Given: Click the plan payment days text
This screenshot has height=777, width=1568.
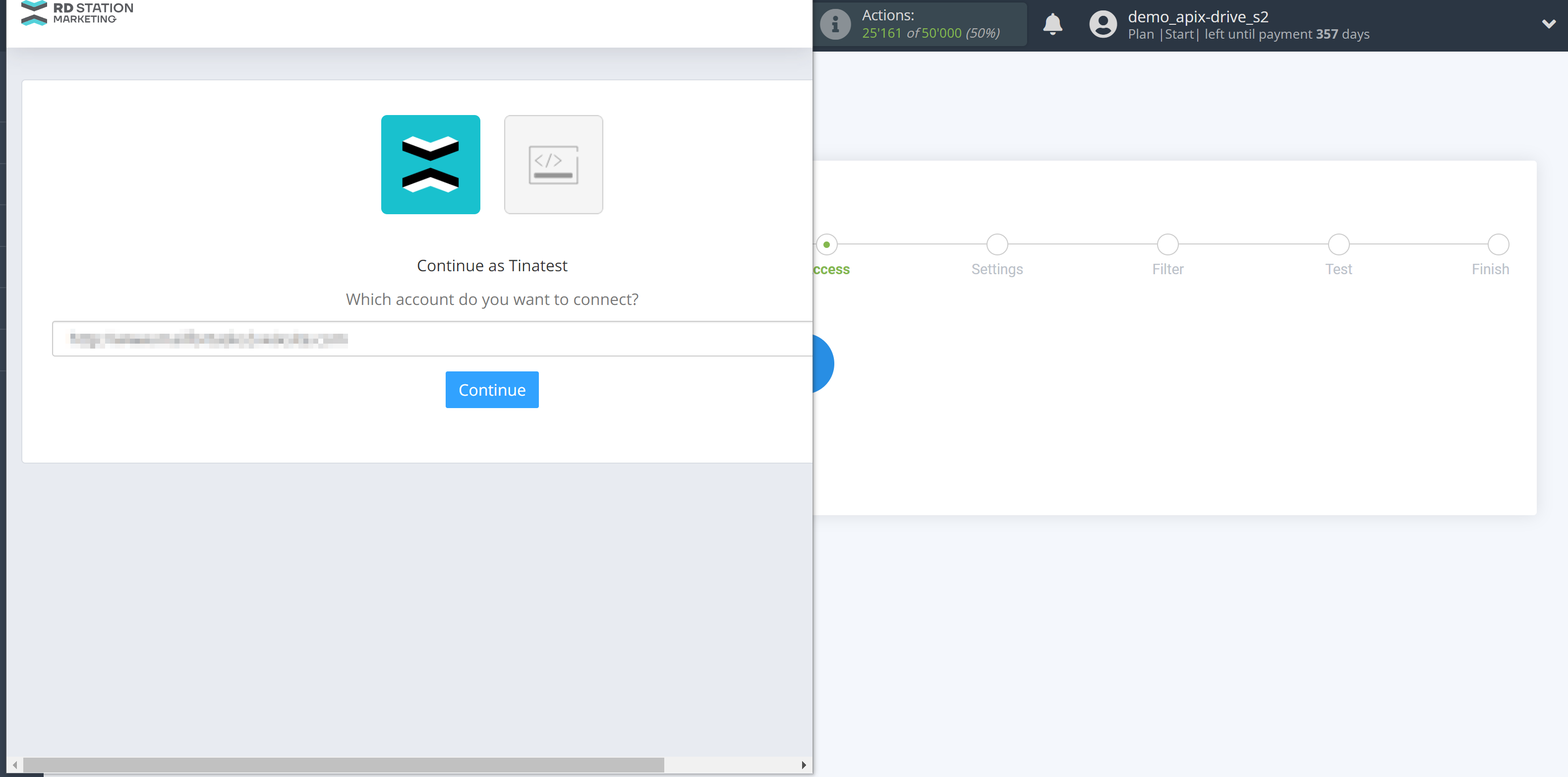Looking at the screenshot, I should 1248,34.
